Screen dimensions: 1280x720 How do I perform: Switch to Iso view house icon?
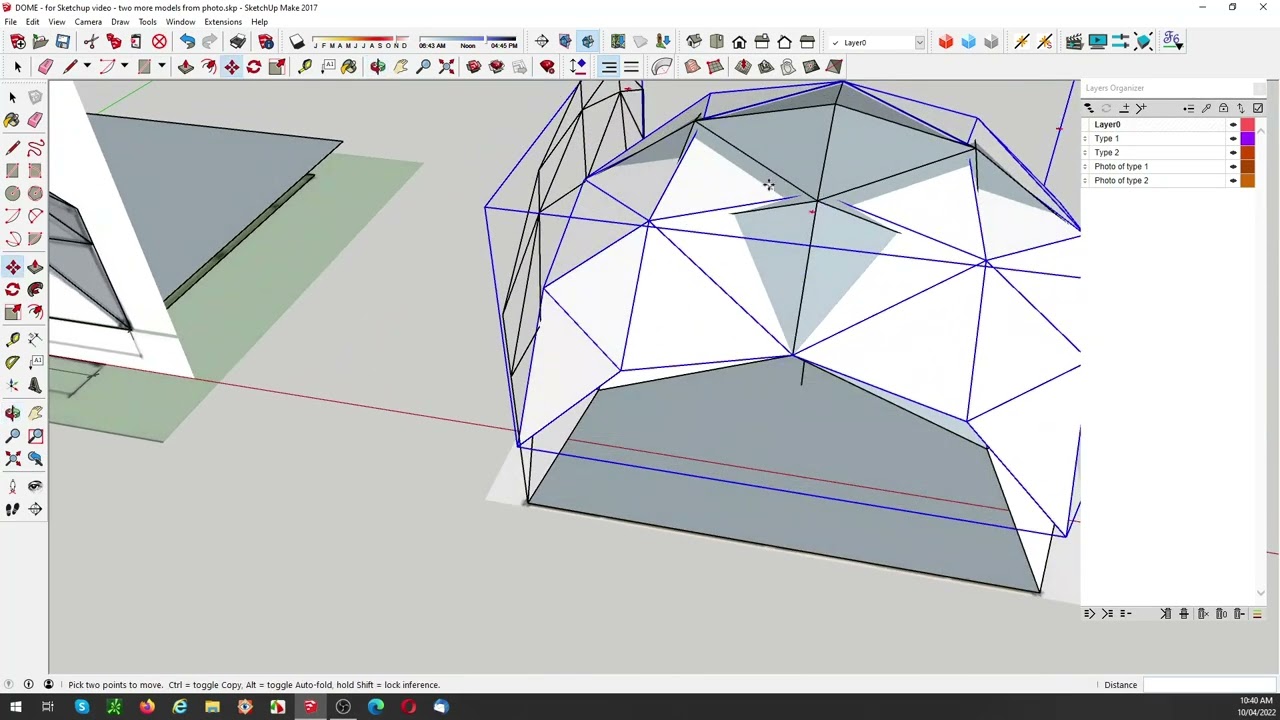(x=694, y=42)
